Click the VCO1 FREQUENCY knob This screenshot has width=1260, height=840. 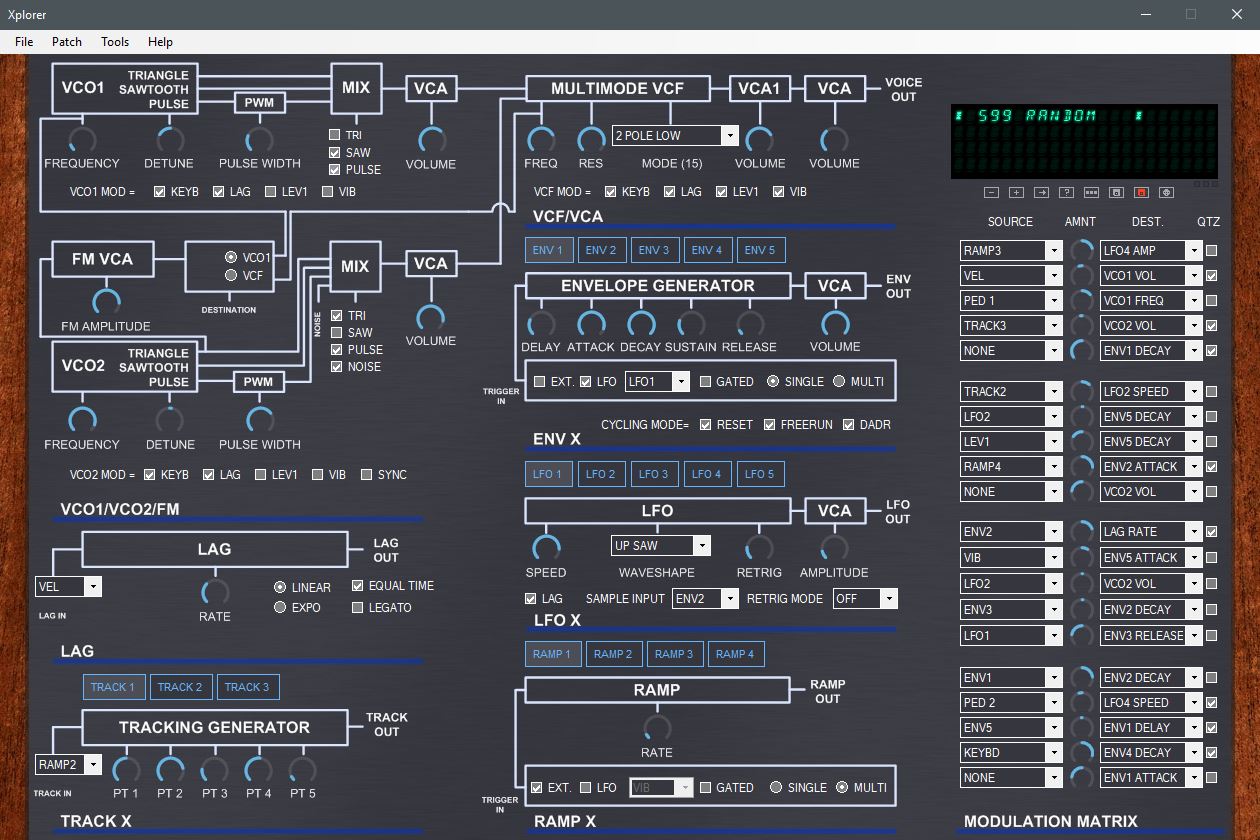[x=82, y=140]
